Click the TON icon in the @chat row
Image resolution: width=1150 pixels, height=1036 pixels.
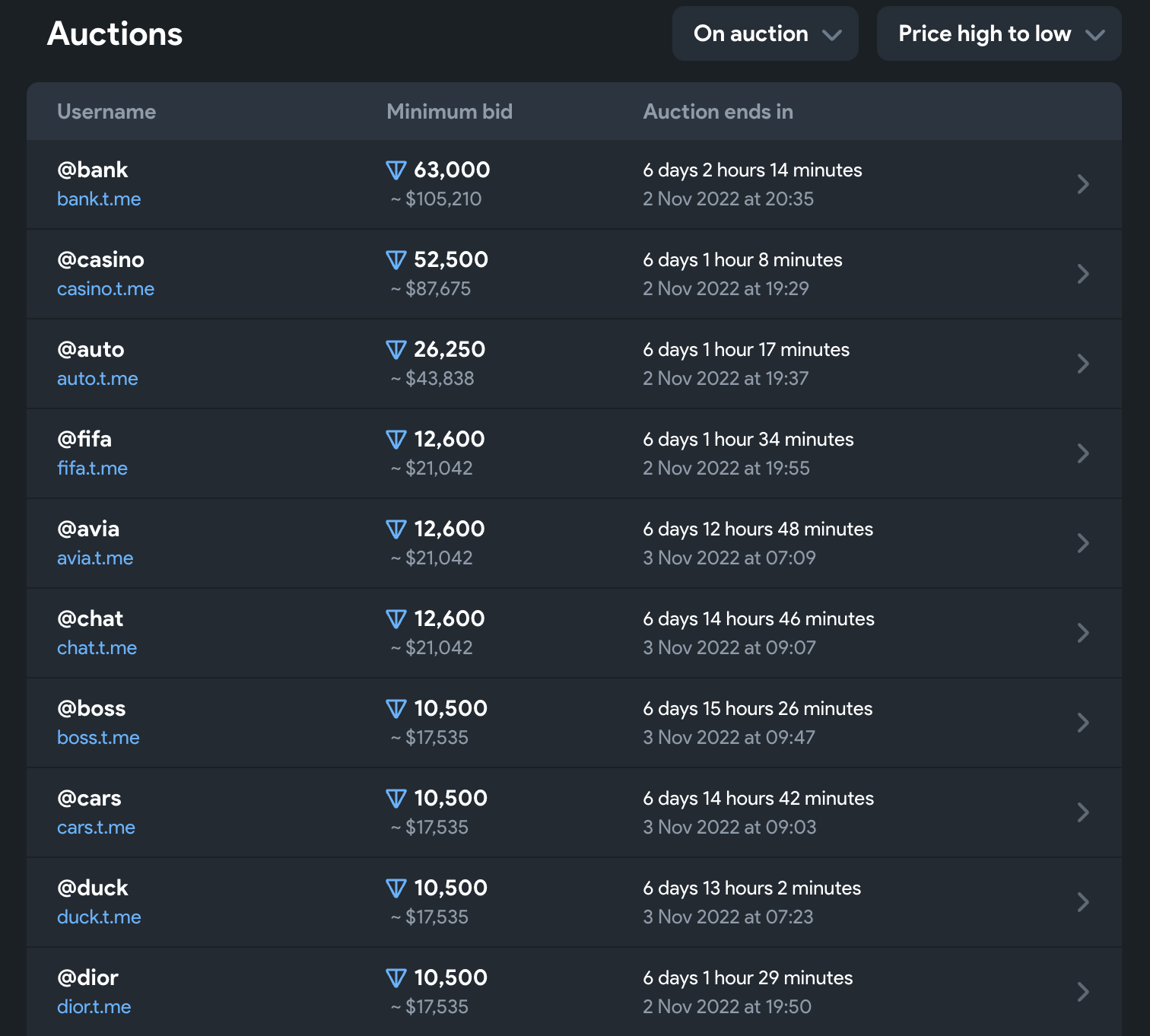coord(396,619)
